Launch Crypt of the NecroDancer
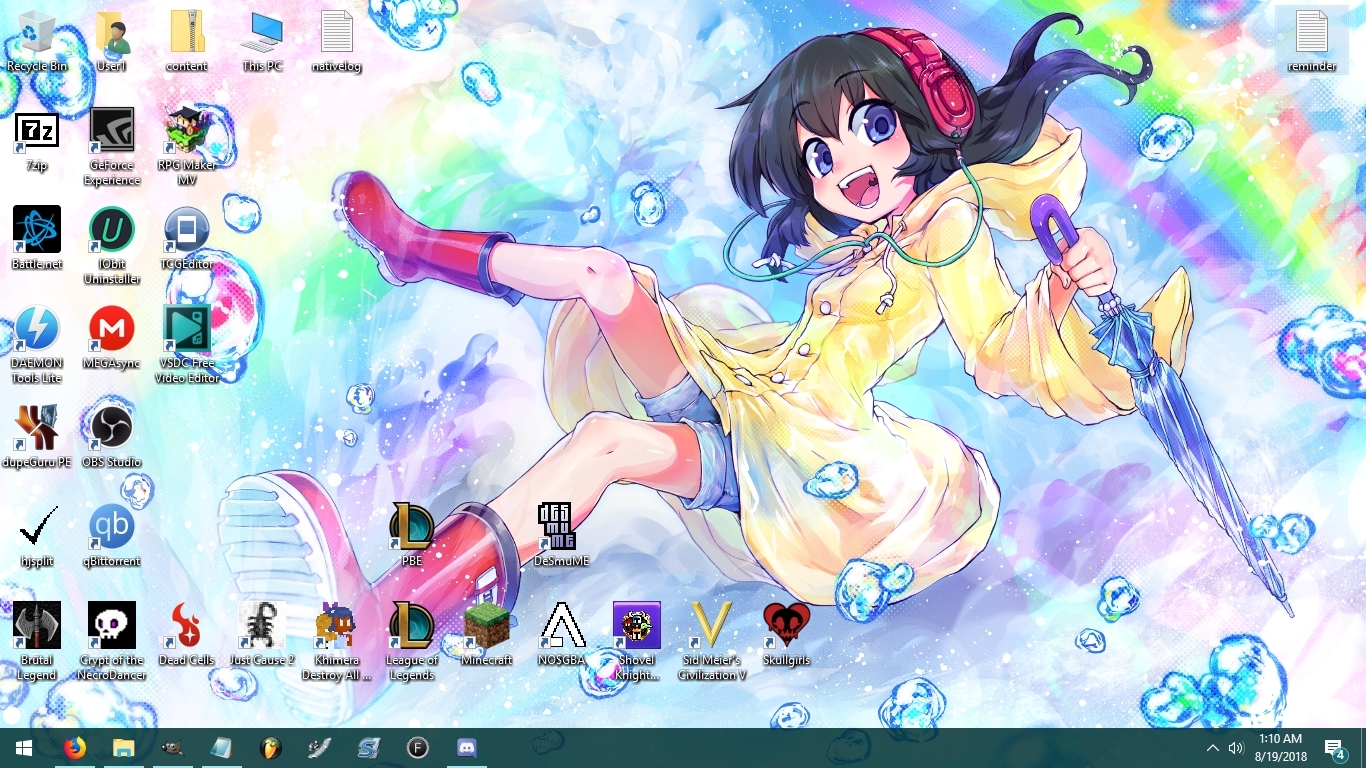Viewport: 1366px width, 768px height. point(112,641)
